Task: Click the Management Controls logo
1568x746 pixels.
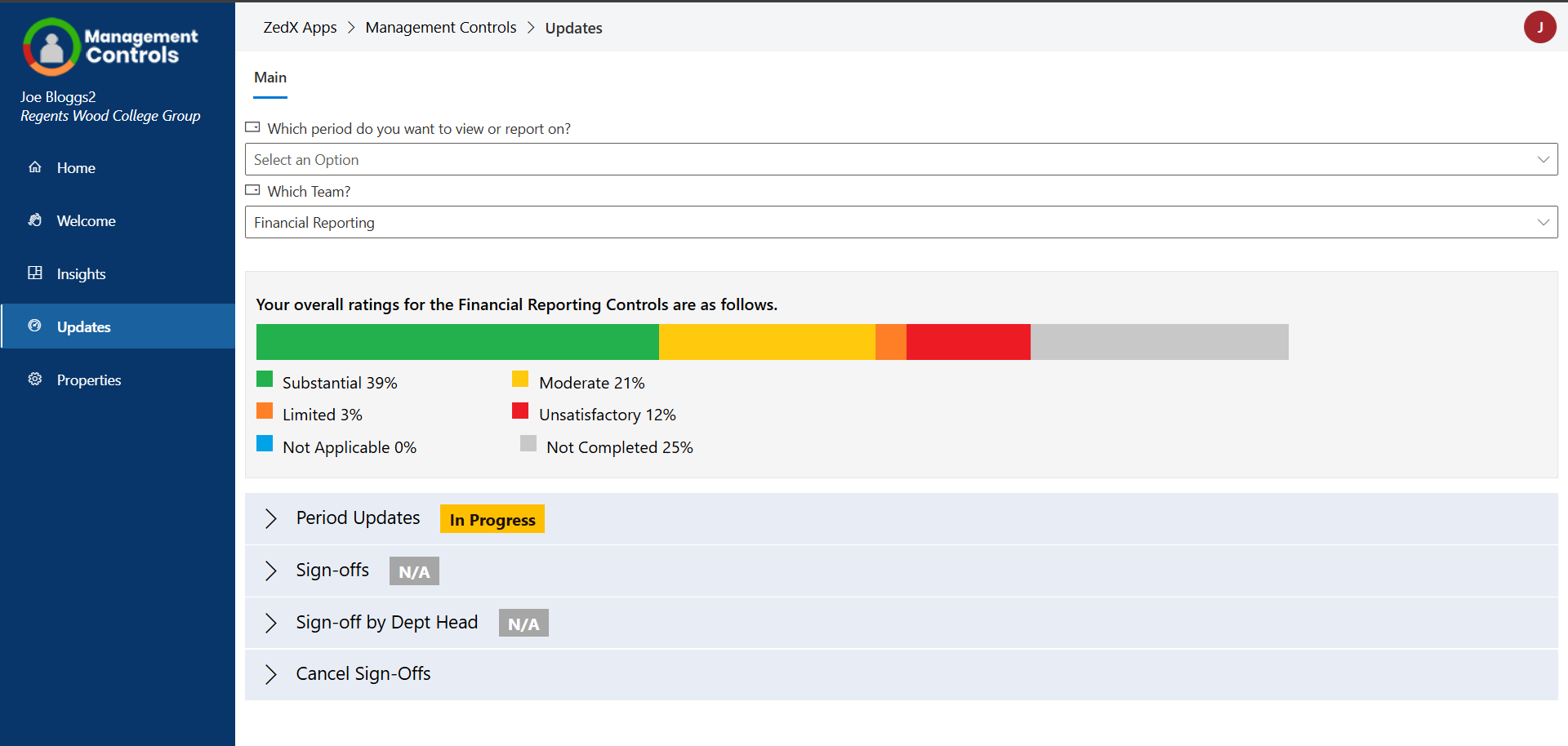Action: (x=110, y=47)
